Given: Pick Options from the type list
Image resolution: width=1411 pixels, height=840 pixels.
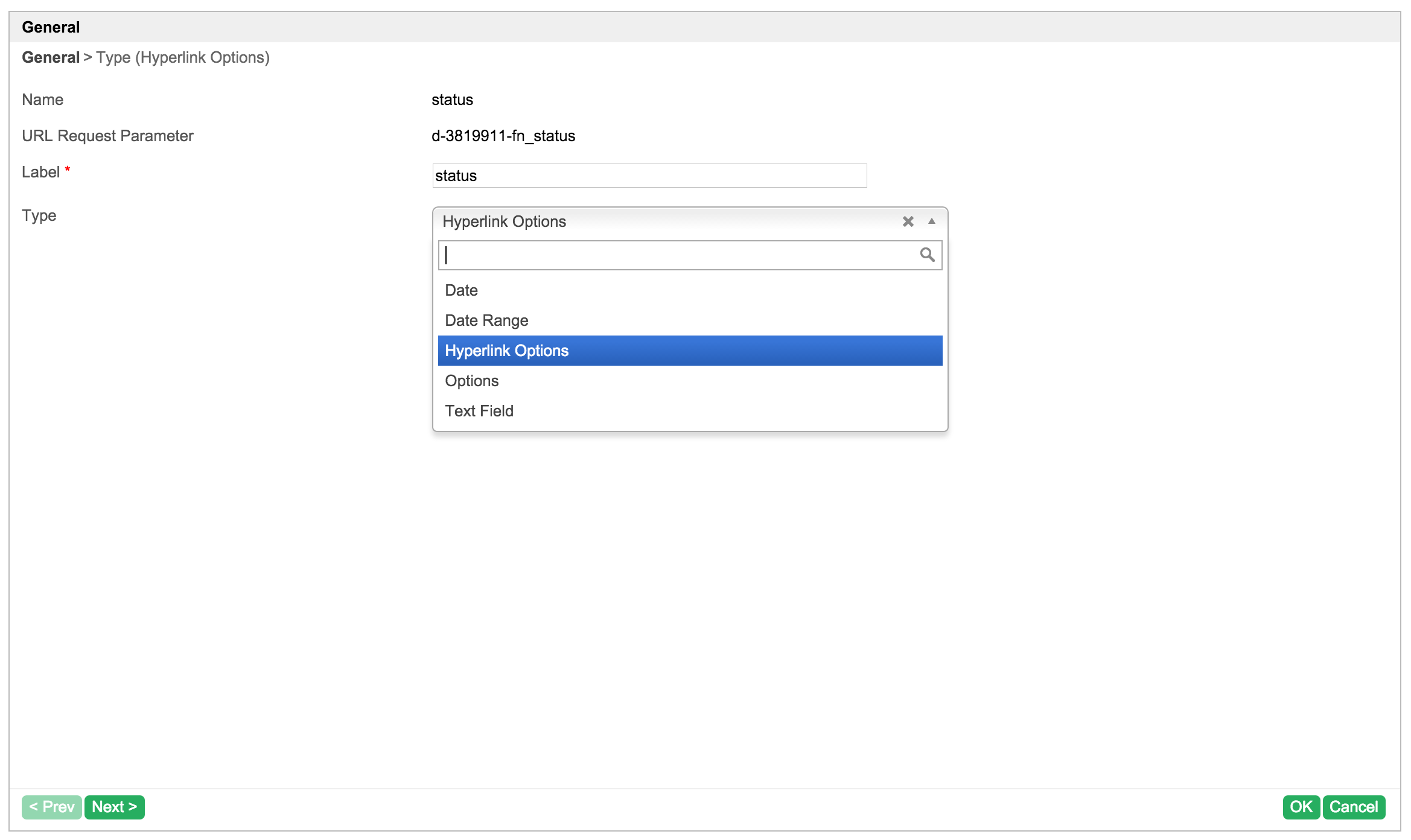Looking at the screenshot, I should point(472,381).
